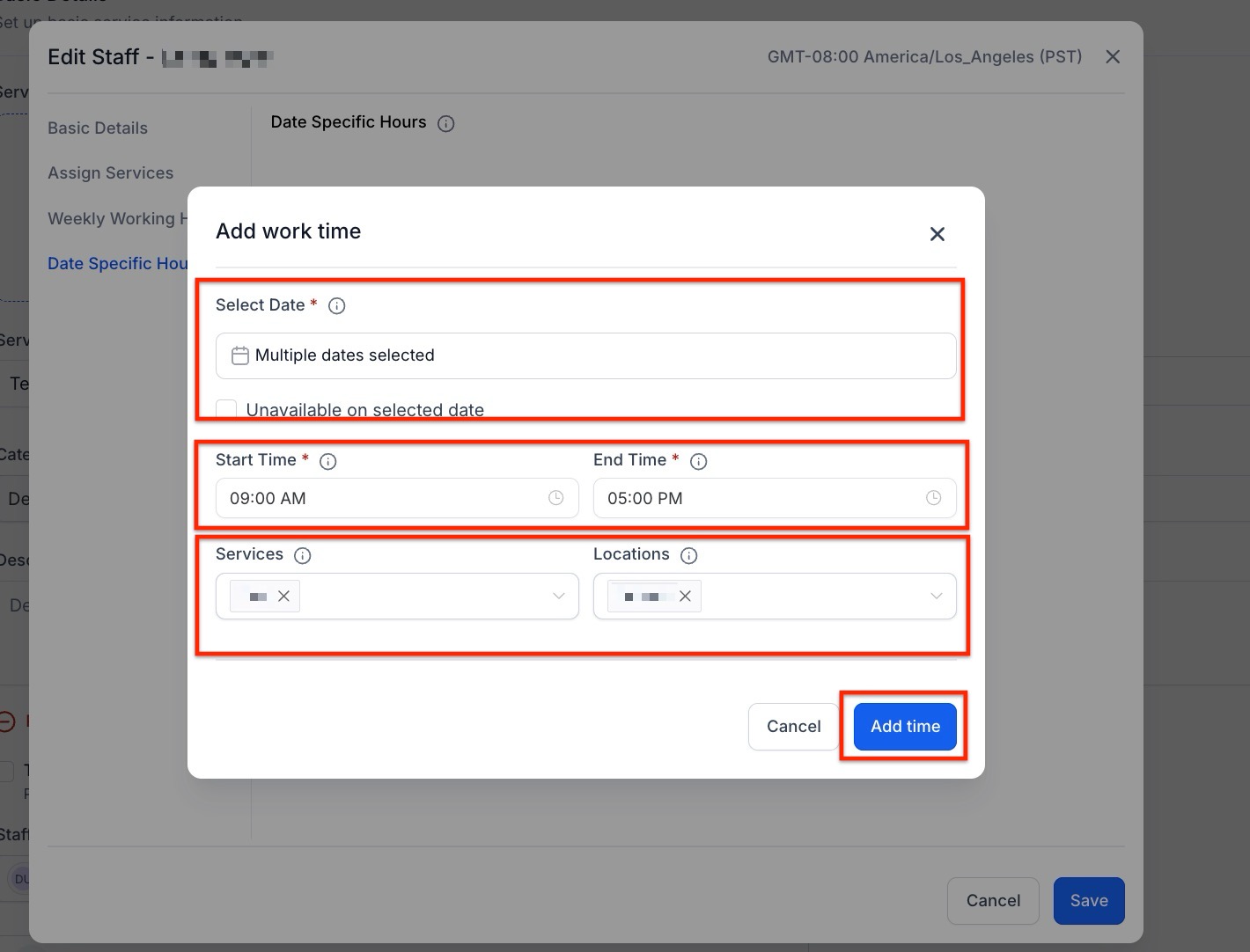This screenshot has width=1250, height=952.
Task: Remove the selected service tag
Action: coord(283,597)
